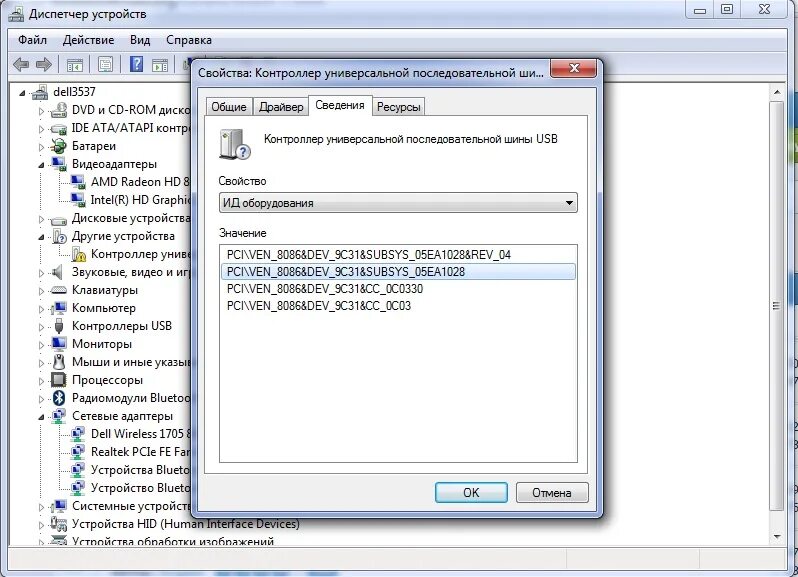The image size is (798, 577).
Task: Click the device tree scrollbar up arrow
Action: tap(777, 92)
